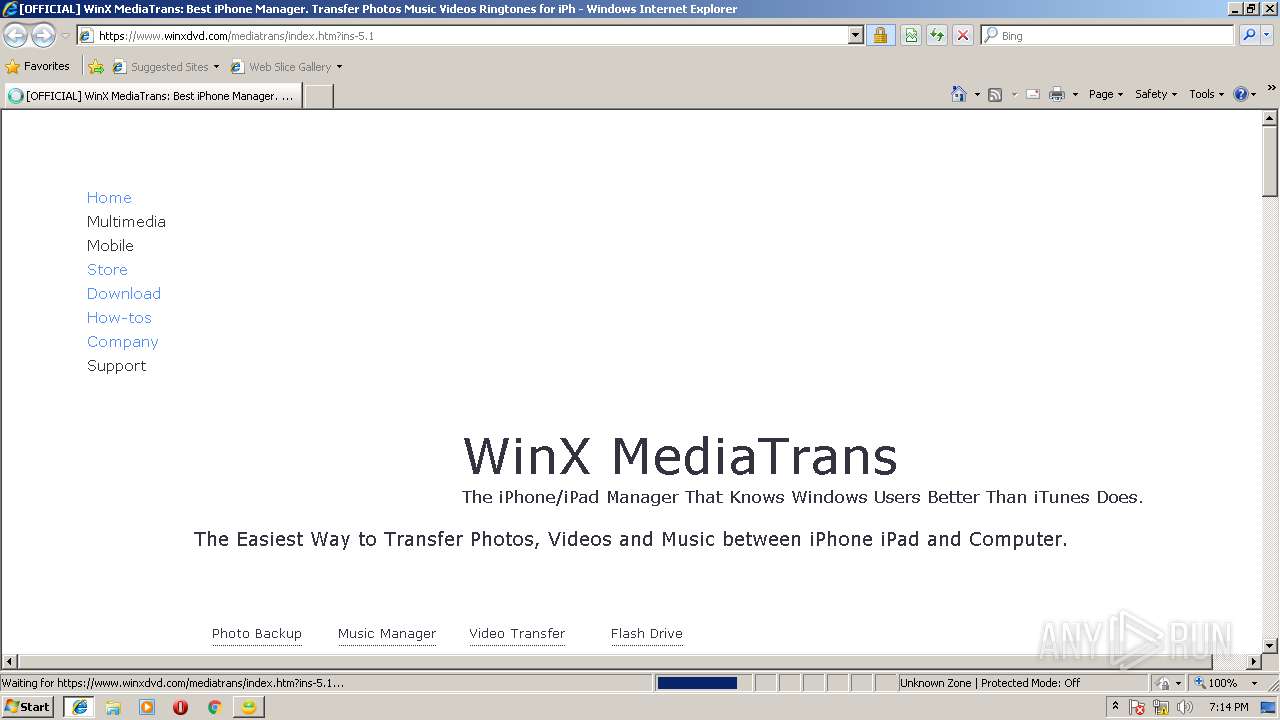The image size is (1280, 720).
Task: Open the Windows Start button
Action: pos(27,707)
